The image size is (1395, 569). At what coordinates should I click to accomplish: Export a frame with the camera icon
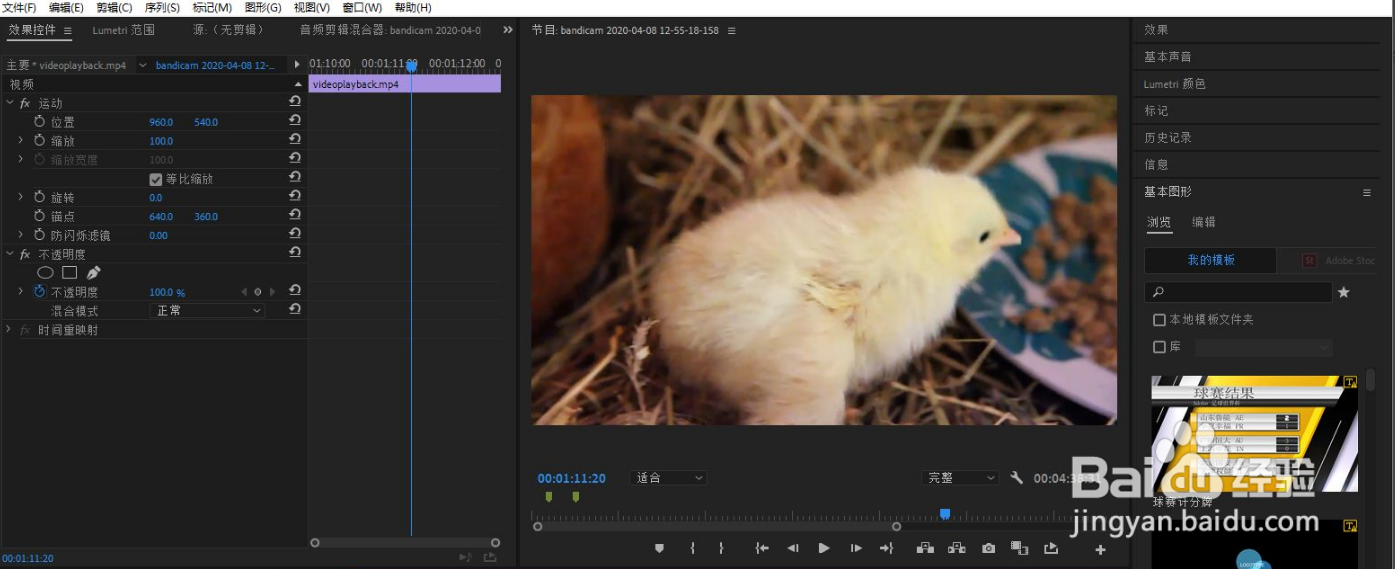click(989, 548)
